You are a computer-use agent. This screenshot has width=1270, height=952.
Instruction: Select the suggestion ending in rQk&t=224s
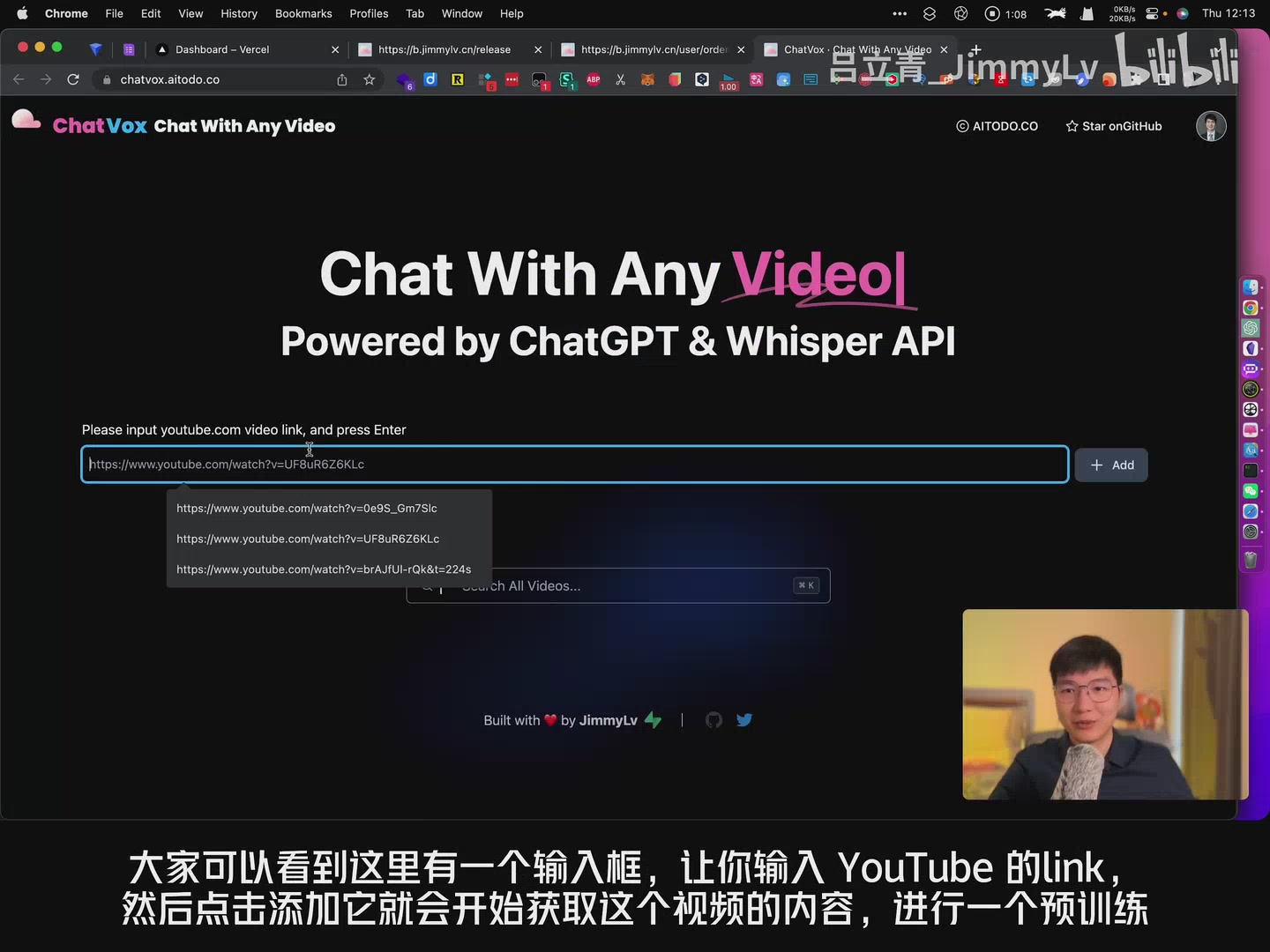click(324, 569)
